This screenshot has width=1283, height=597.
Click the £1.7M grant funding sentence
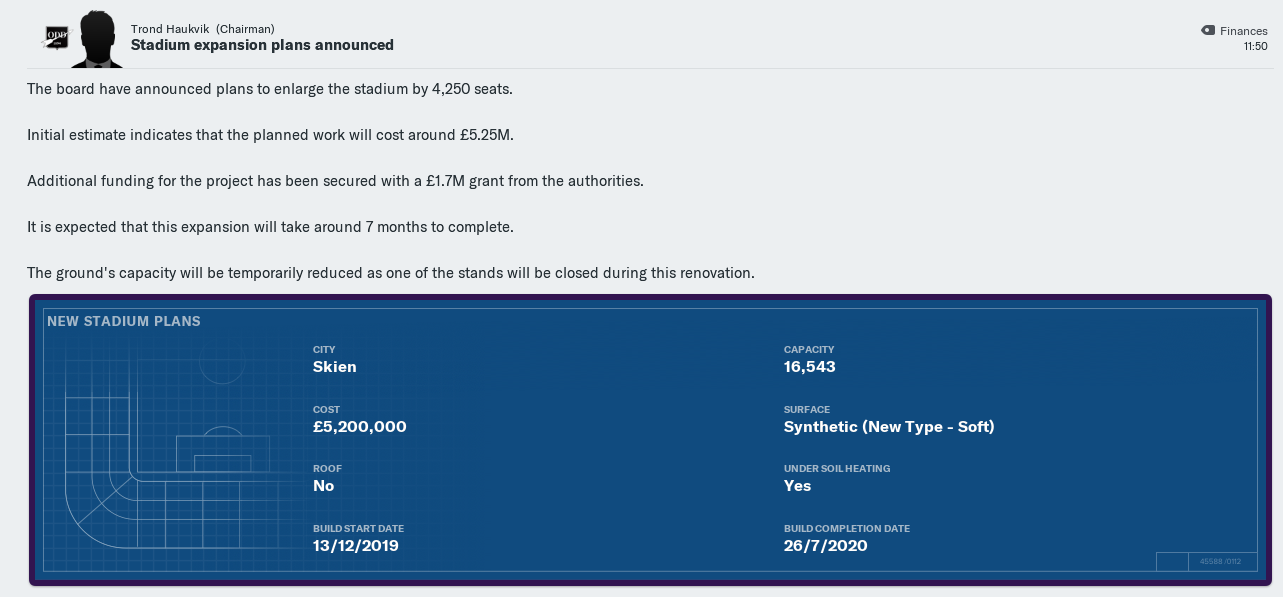pyautogui.click(x=335, y=181)
